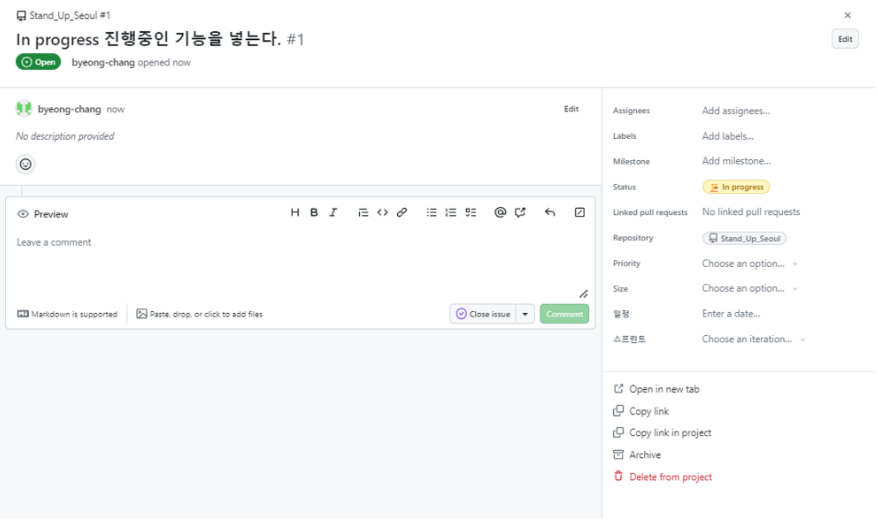Insert code formatting

[x=384, y=213]
